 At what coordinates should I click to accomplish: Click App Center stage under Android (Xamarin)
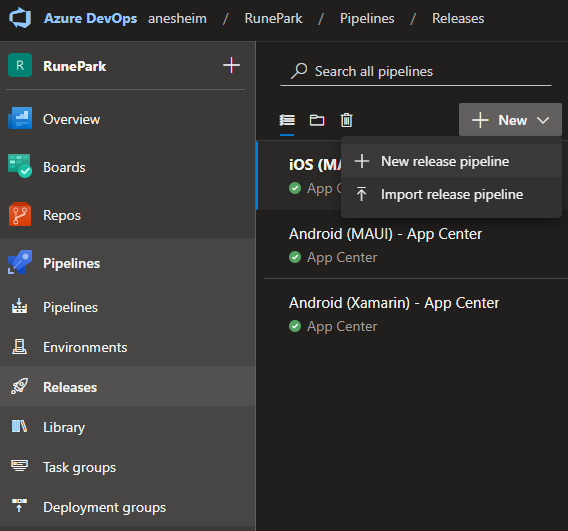(x=342, y=326)
